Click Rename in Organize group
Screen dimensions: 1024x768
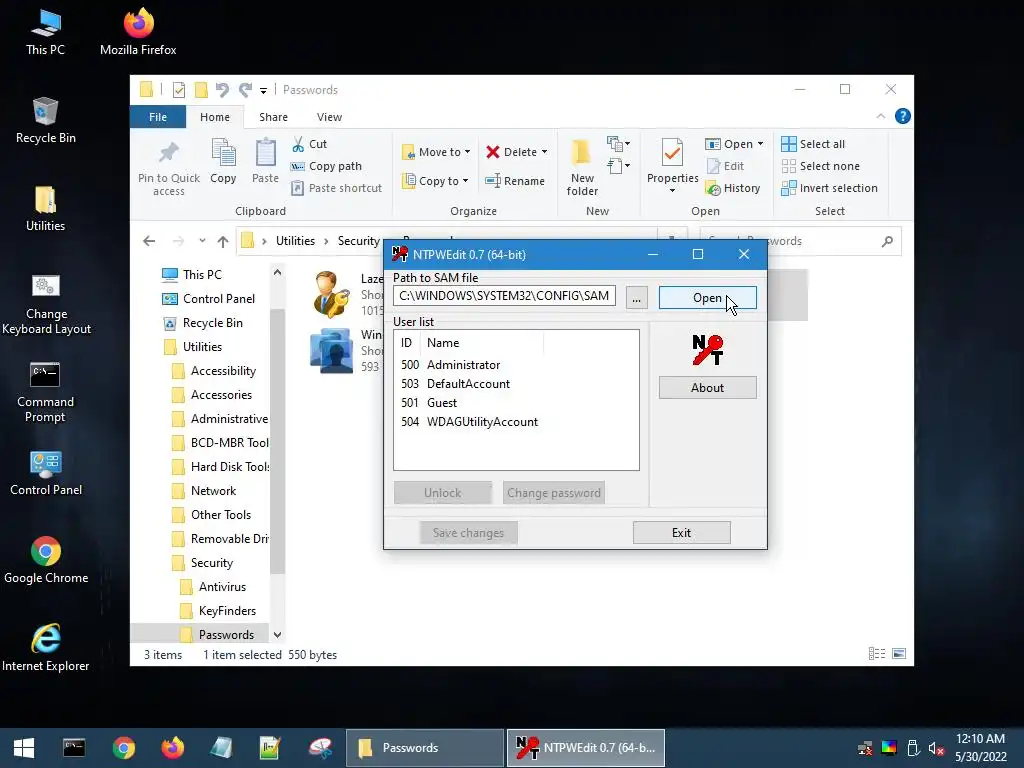tap(515, 181)
